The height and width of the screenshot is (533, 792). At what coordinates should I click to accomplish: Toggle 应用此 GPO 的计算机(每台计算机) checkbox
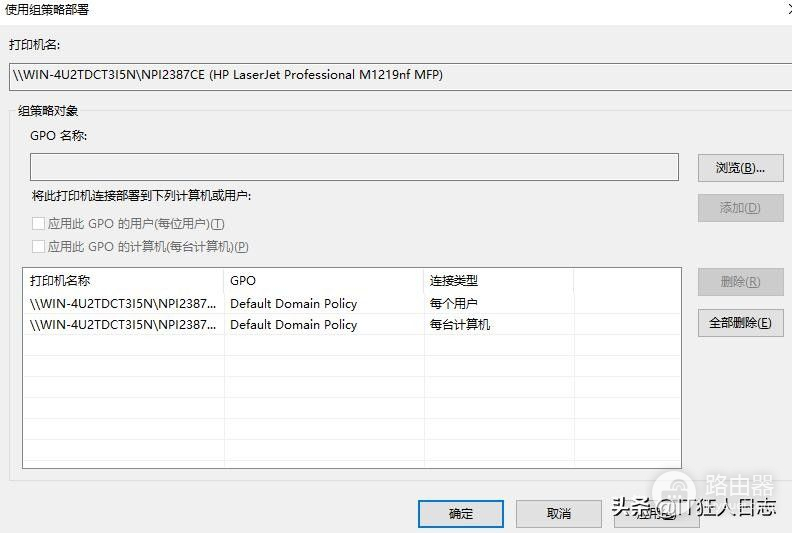tap(39, 246)
